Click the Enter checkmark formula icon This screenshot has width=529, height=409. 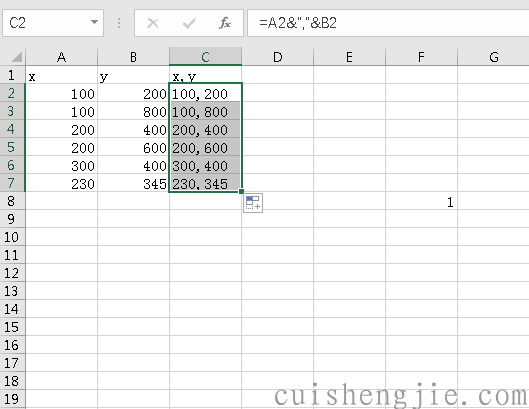189,23
